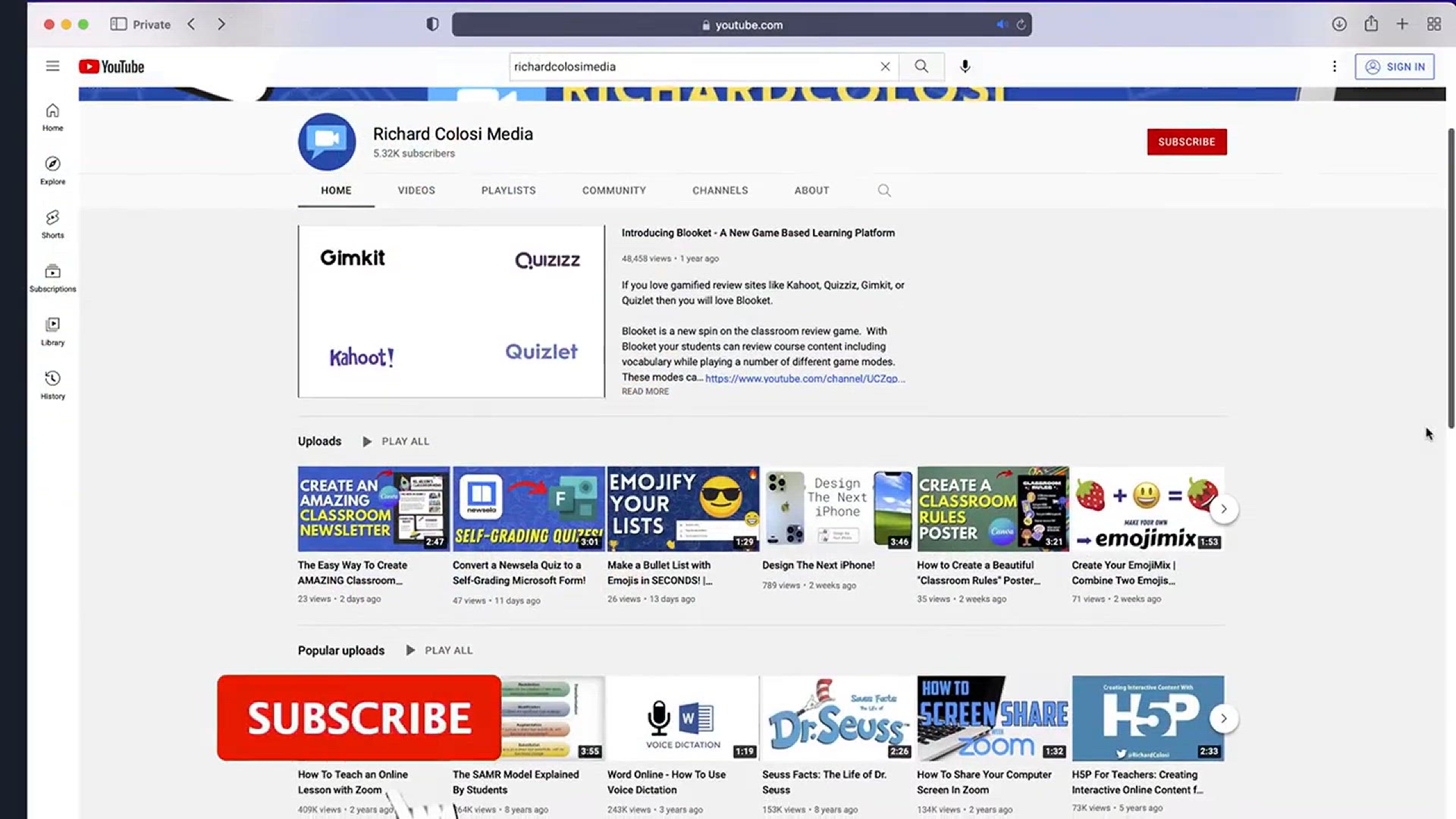The height and width of the screenshot is (819, 1456).
Task: Open emojimix video thumbnail
Action: point(1147,509)
